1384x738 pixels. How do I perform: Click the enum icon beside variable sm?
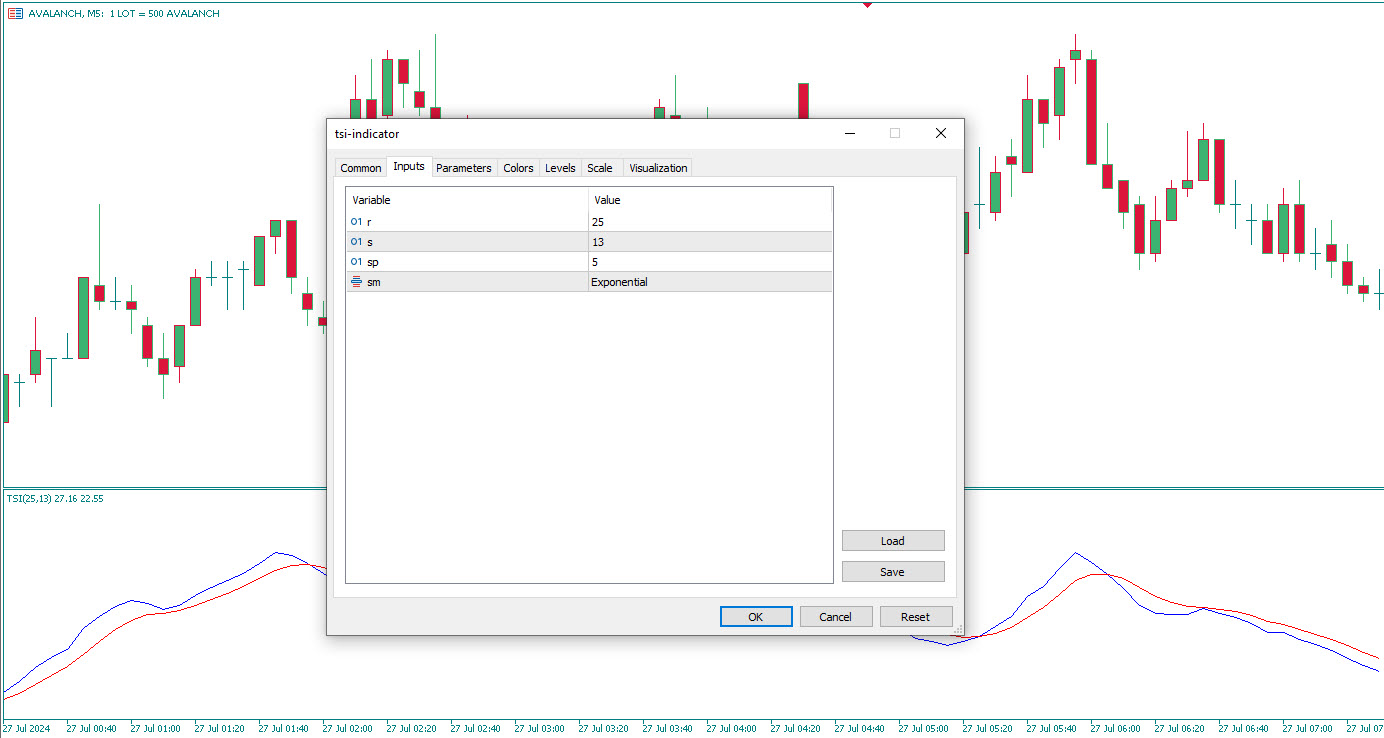pyautogui.click(x=356, y=282)
